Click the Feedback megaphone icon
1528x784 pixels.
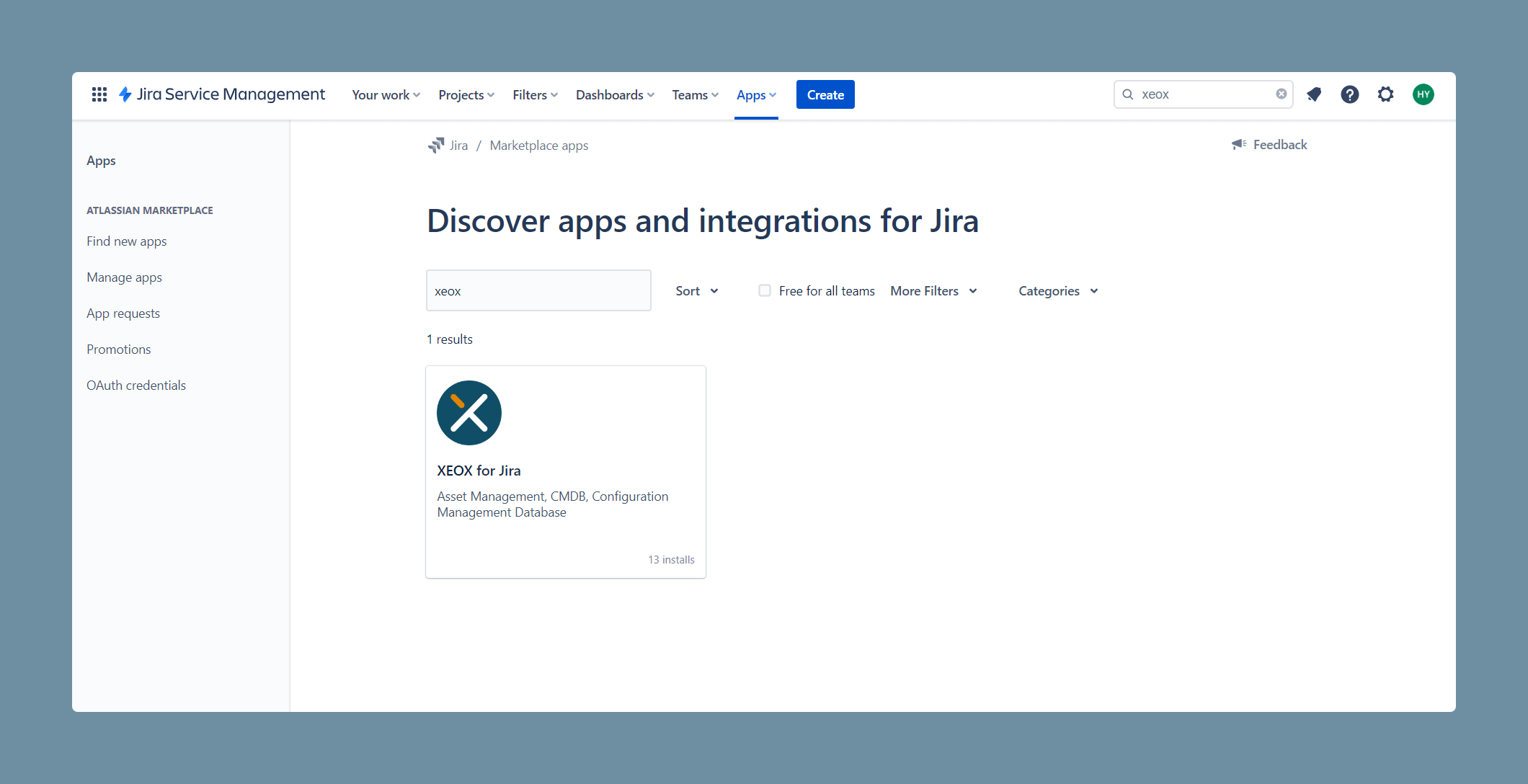pyautogui.click(x=1239, y=144)
